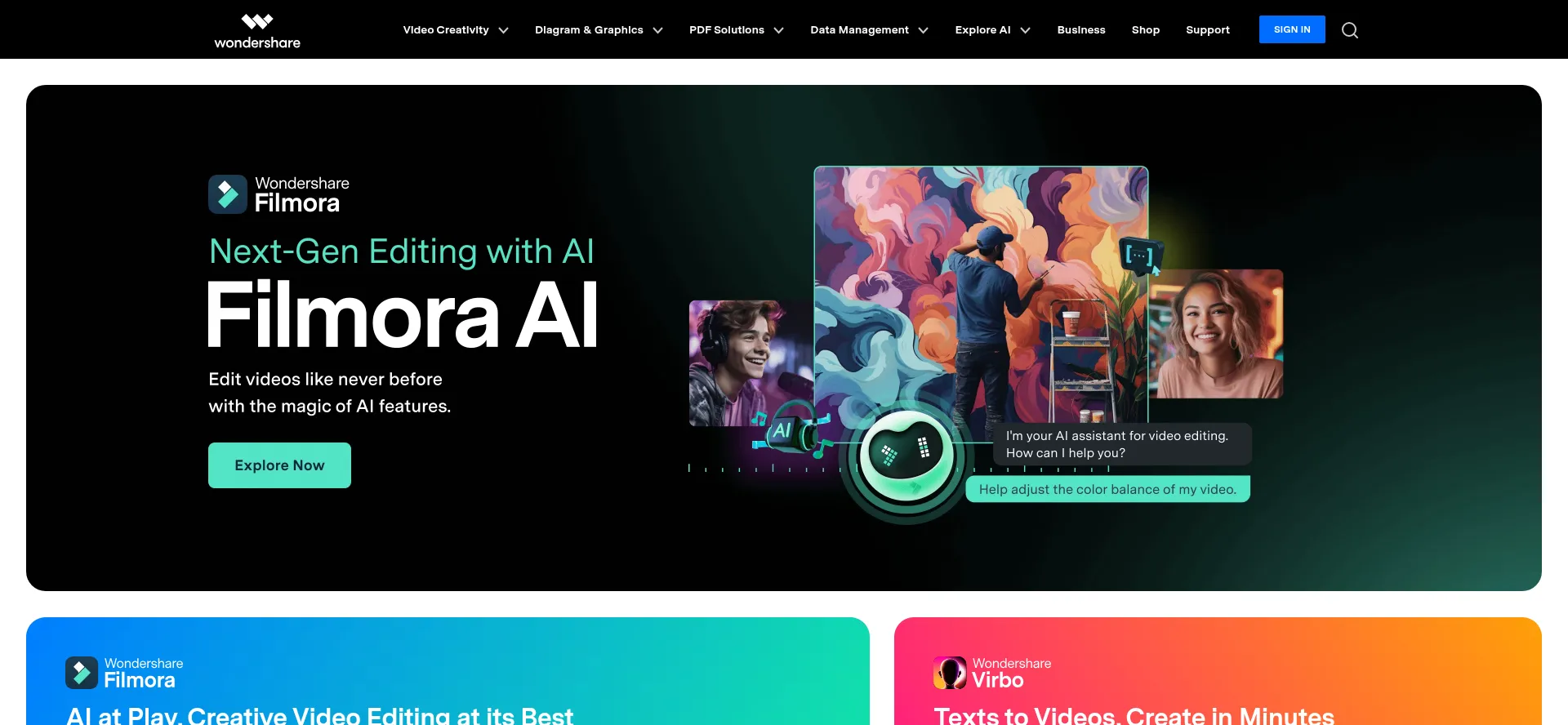Click the Filmora diamond icon in hero
The height and width of the screenshot is (725, 1568).
tap(228, 194)
